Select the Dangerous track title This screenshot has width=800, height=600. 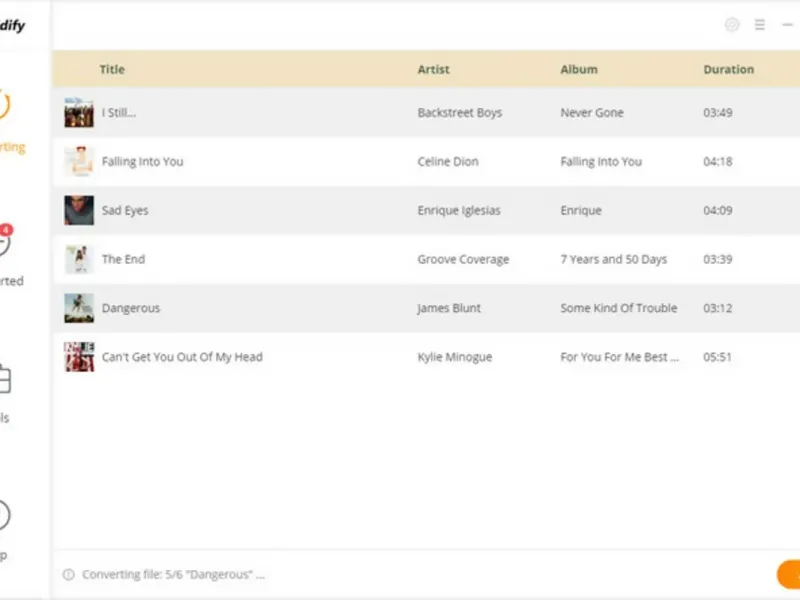point(130,309)
